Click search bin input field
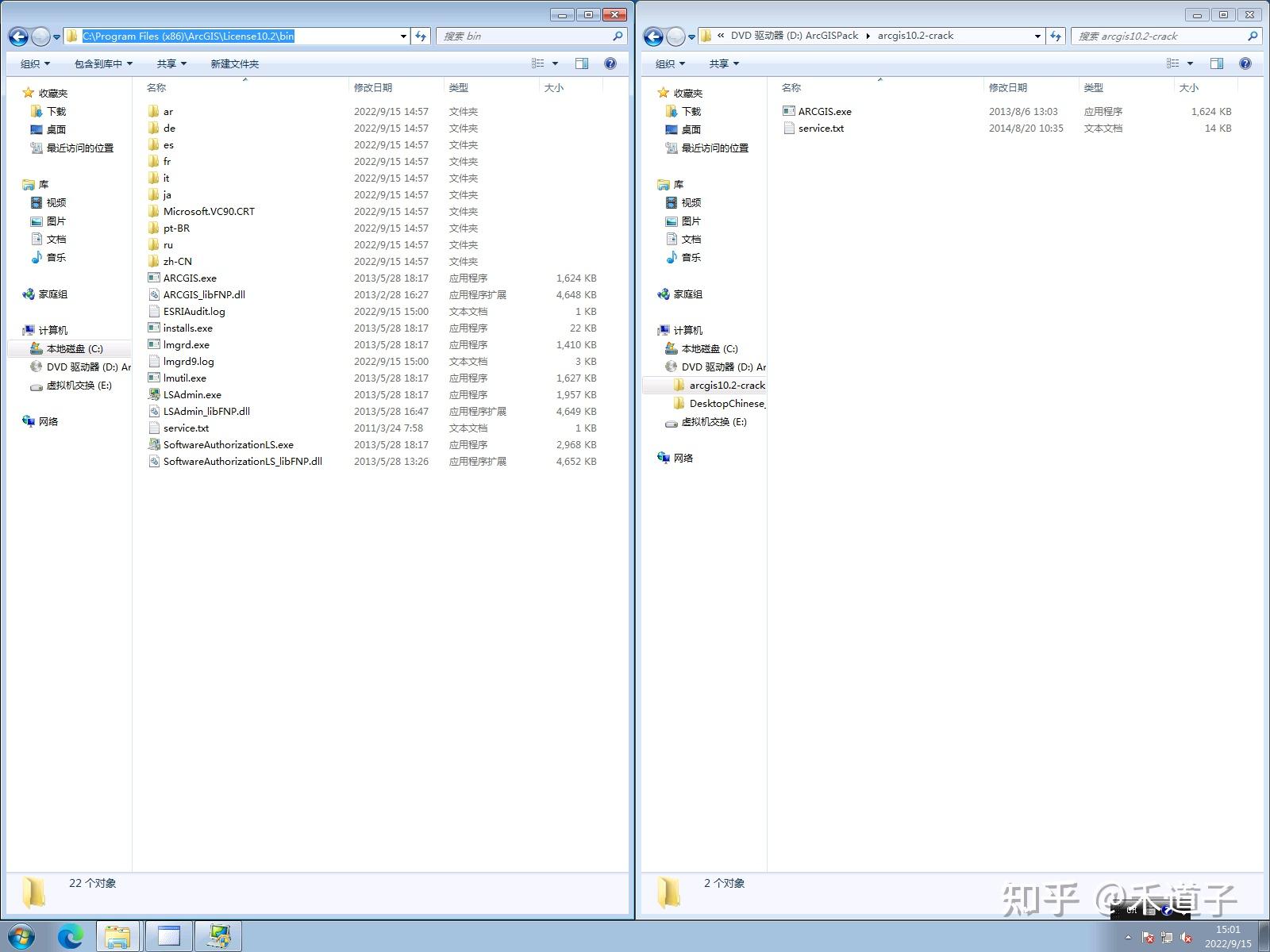The width and height of the screenshot is (1270, 952). tap(532, 36)
